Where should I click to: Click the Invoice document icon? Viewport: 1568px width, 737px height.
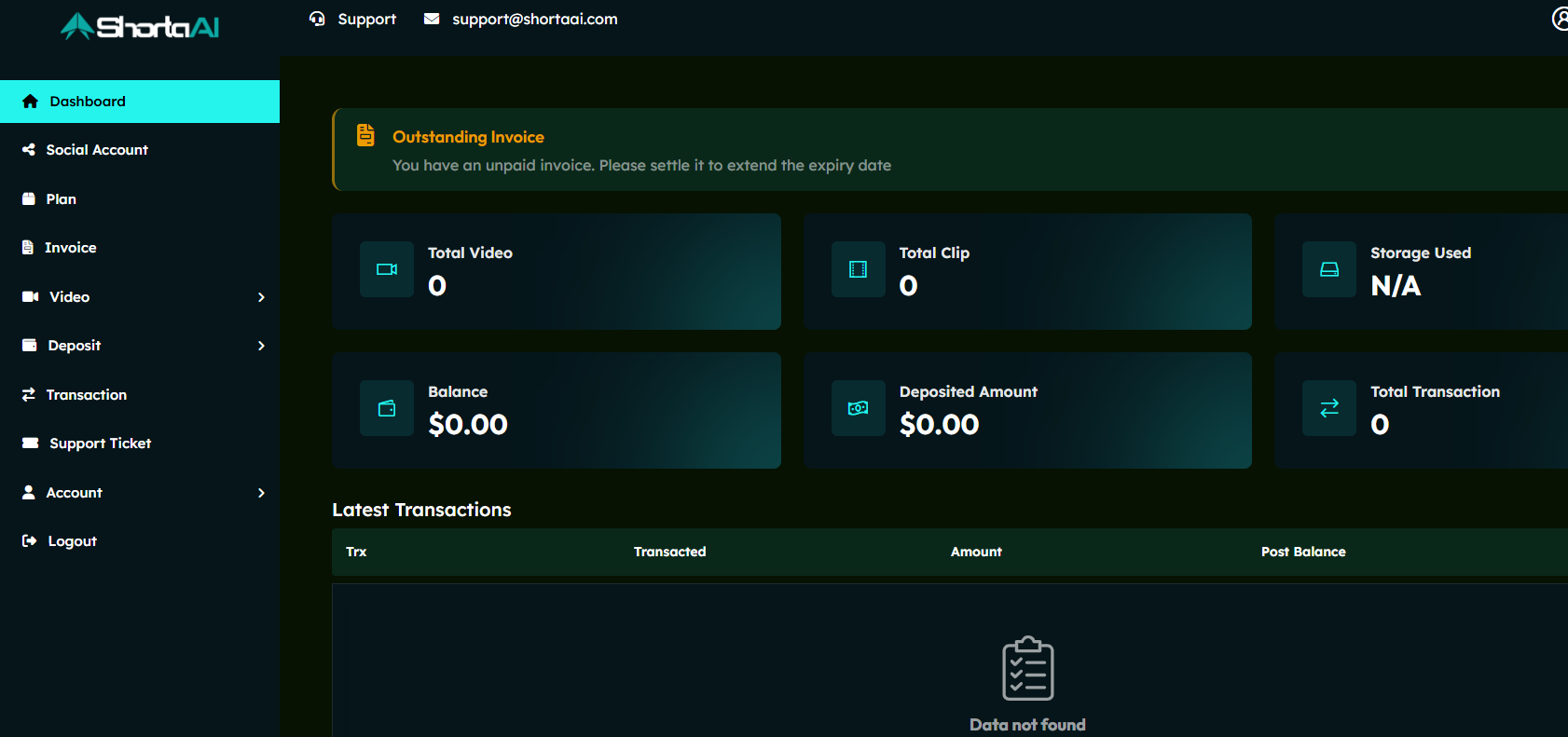point(28,248)
